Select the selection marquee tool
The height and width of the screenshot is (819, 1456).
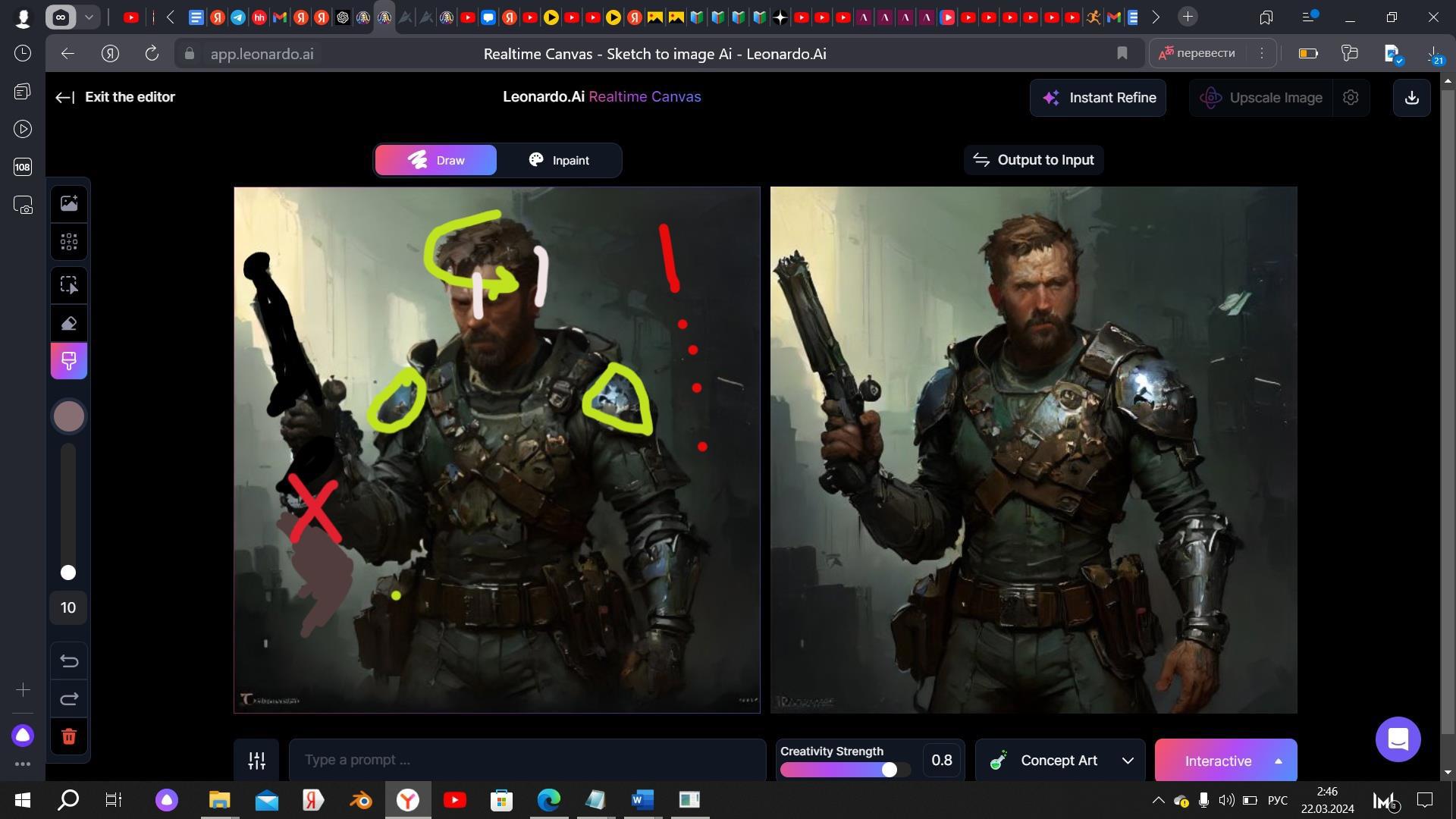(69, 285)
